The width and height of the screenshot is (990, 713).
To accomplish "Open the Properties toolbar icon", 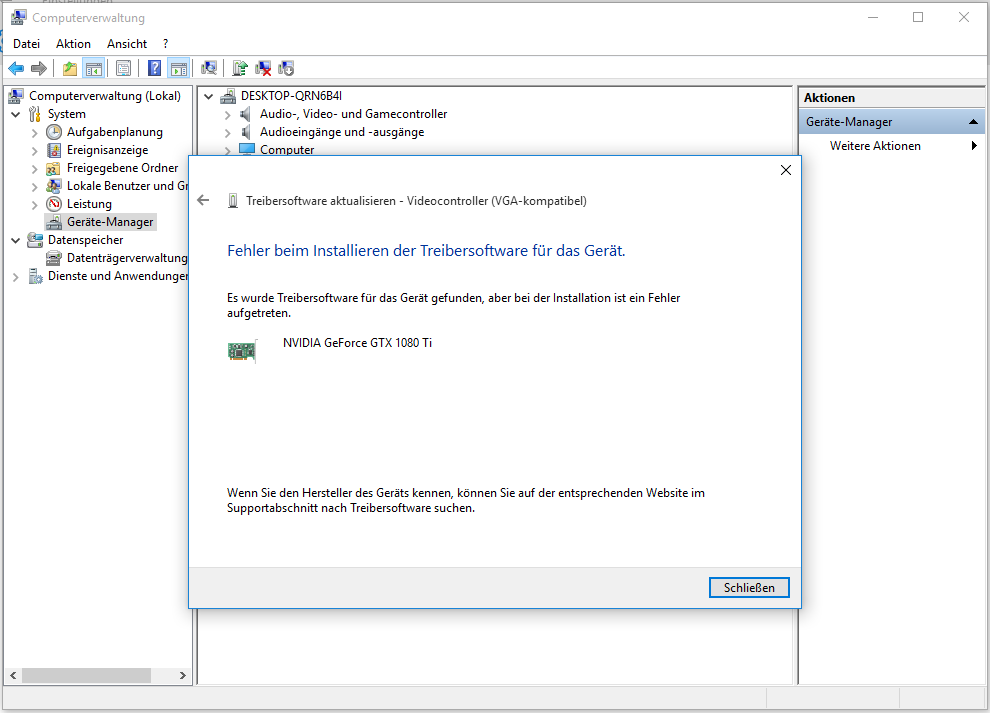I will [124, 68].
